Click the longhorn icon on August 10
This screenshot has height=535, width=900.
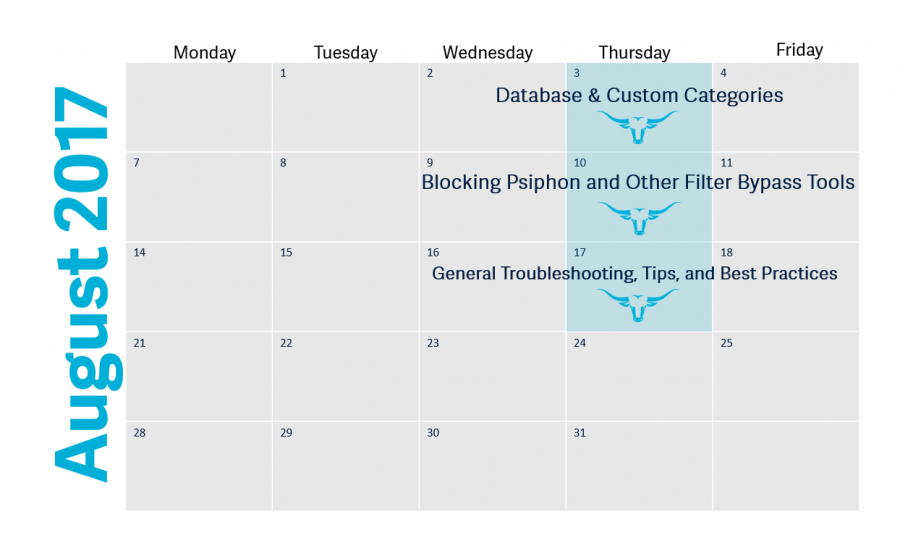(639, 218)
